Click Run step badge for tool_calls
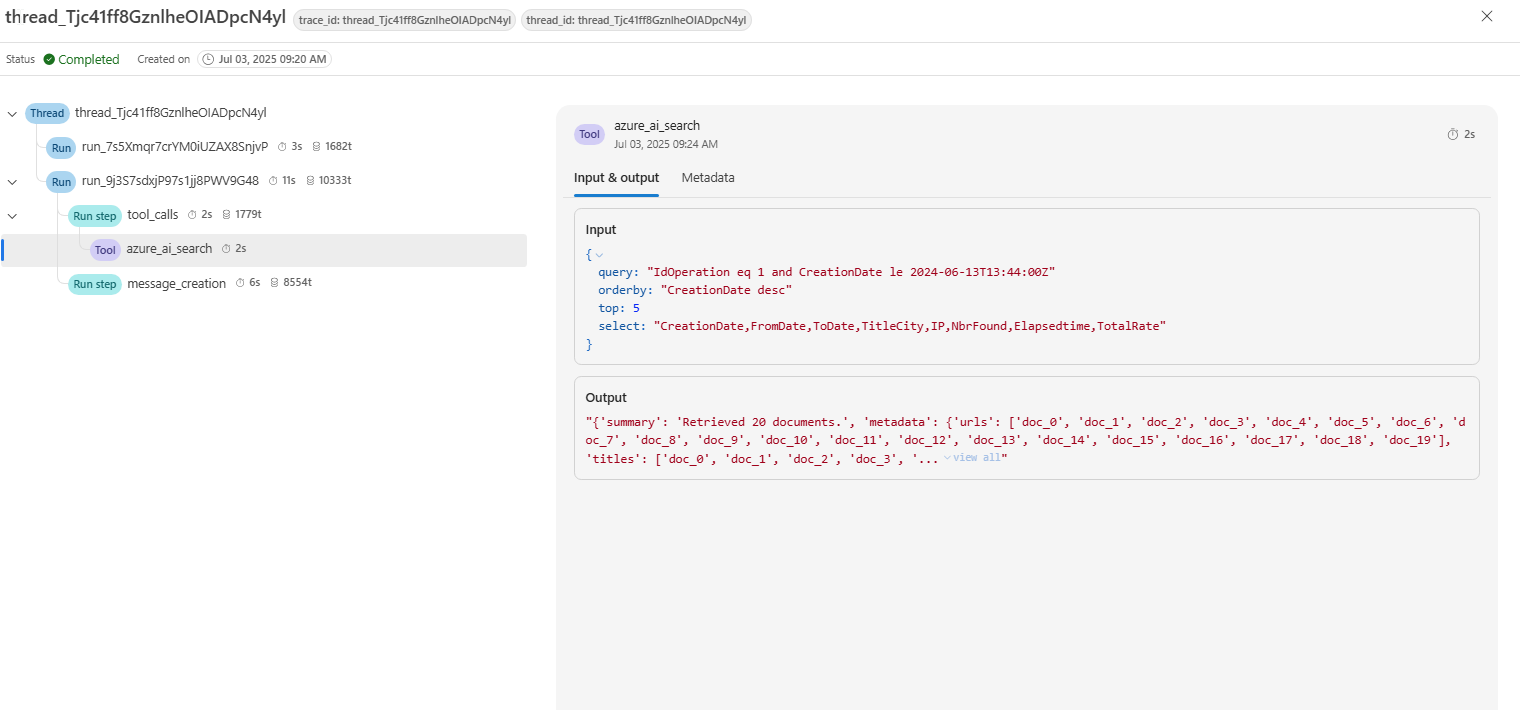The height and width of the screenshot is (710, 1521). point(95,215)
